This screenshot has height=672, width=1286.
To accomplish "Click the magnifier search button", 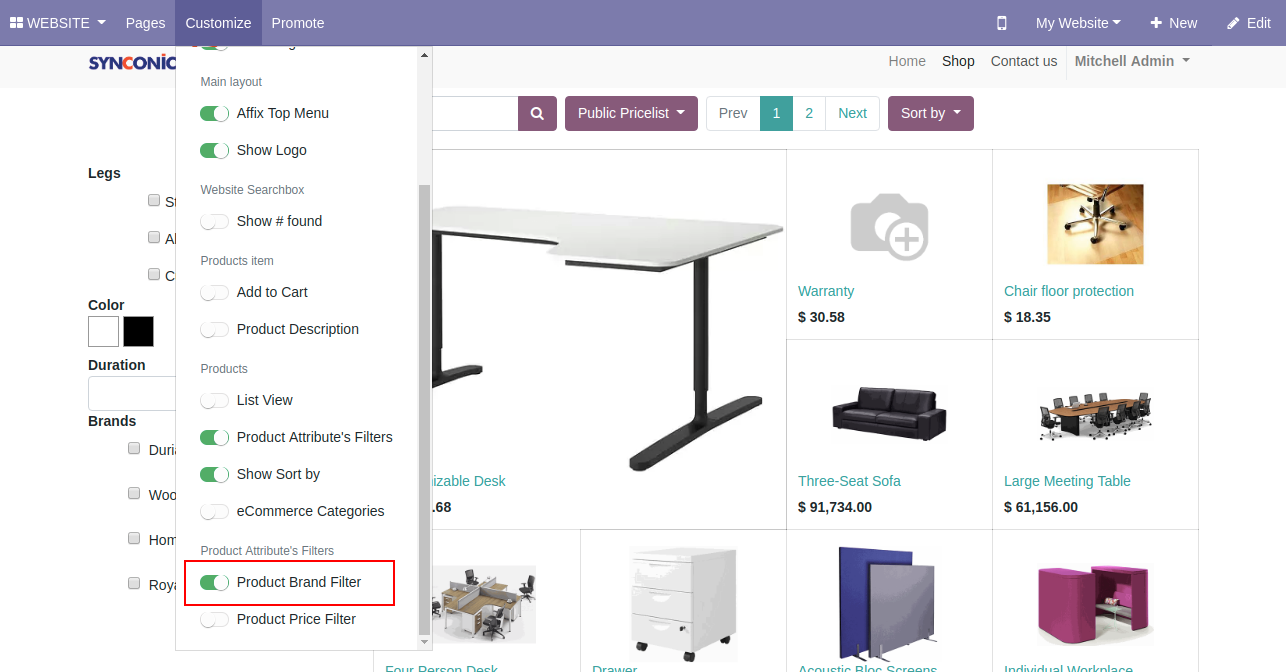I will (537, 114).
